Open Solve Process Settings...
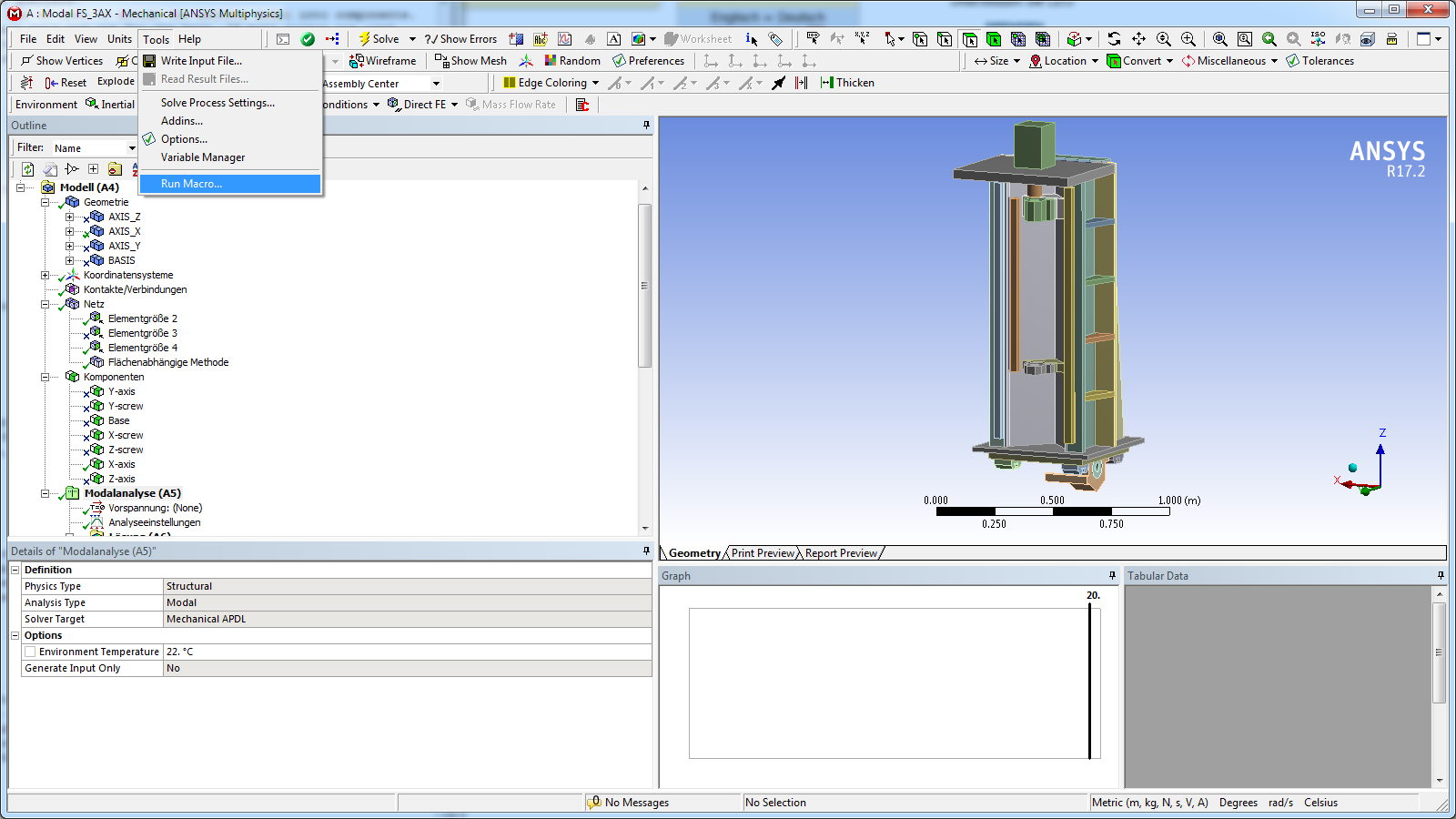Viewport: 1456px width, 819px height. click(230, 103)
